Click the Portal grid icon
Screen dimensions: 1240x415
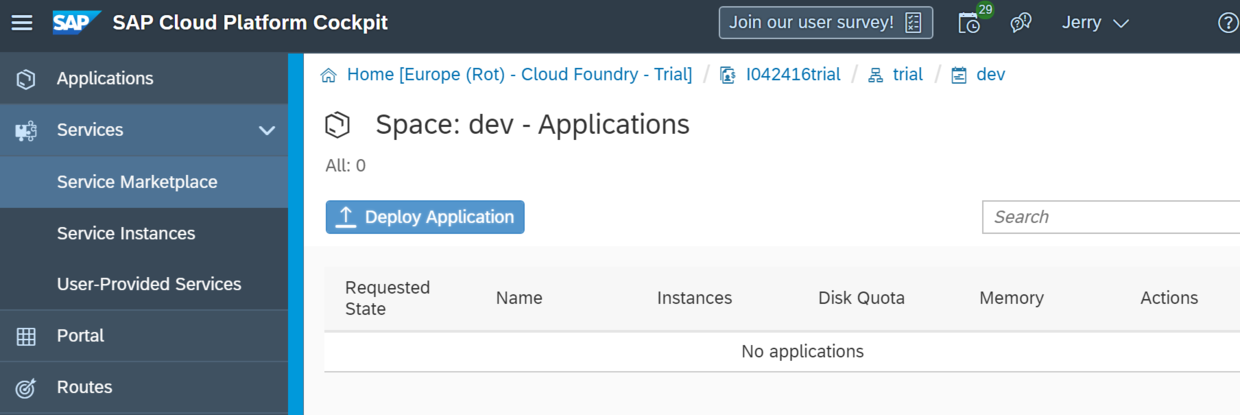pyautogui.click(x=27, y=336)
